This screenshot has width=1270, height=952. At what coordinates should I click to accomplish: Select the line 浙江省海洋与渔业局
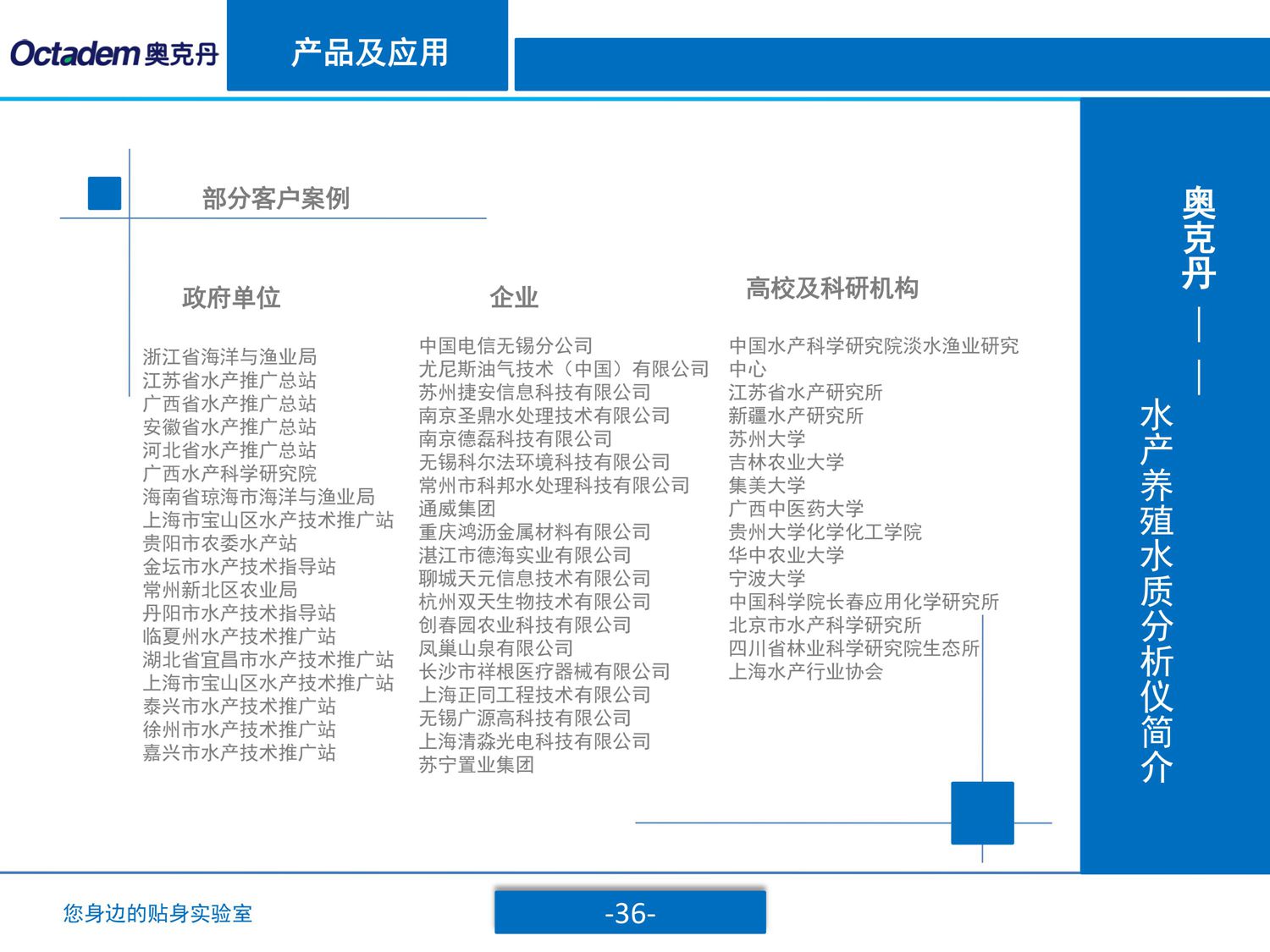click(229, 357)
